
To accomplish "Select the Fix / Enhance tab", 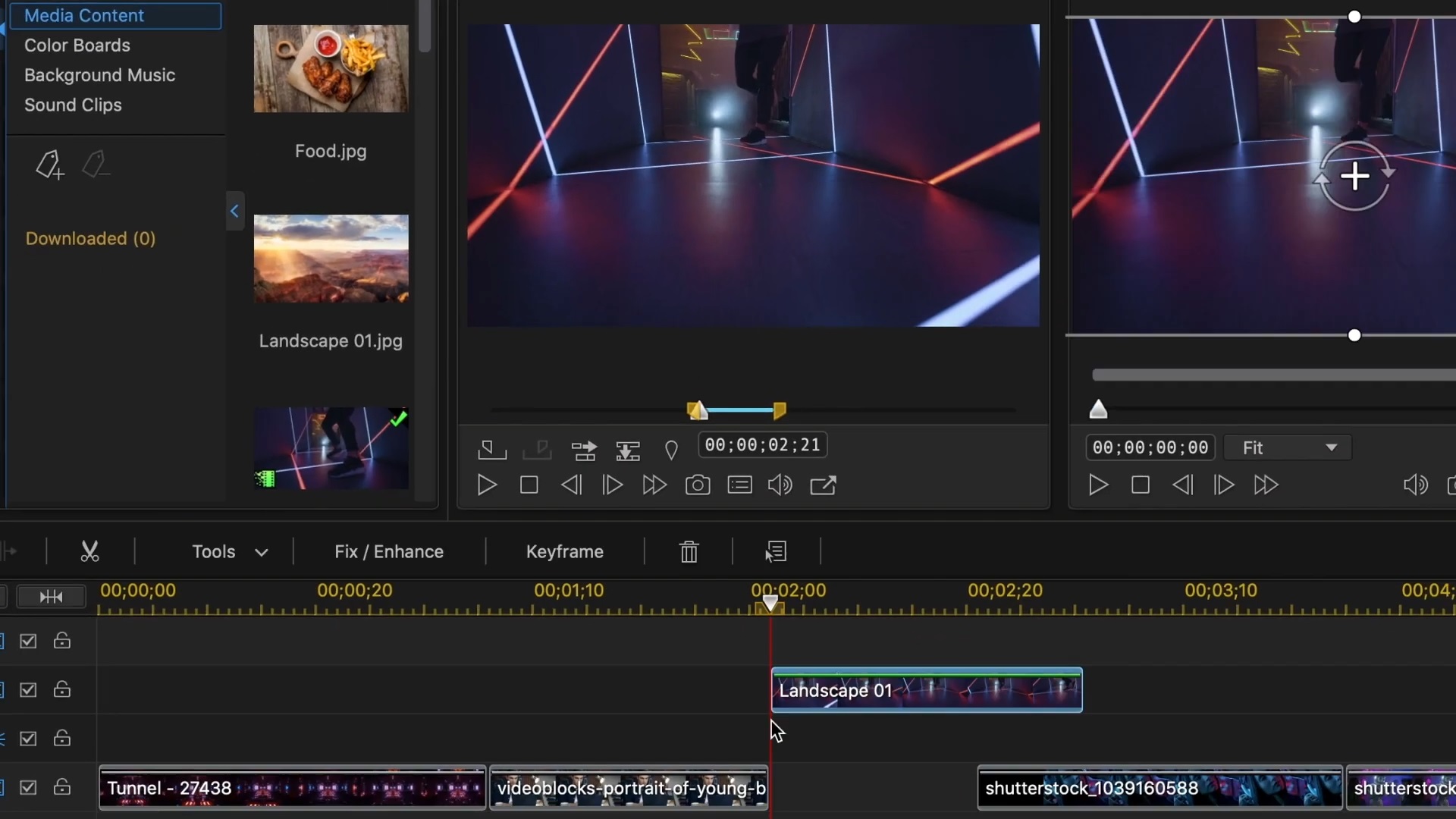I will click(x=389, y=551).
